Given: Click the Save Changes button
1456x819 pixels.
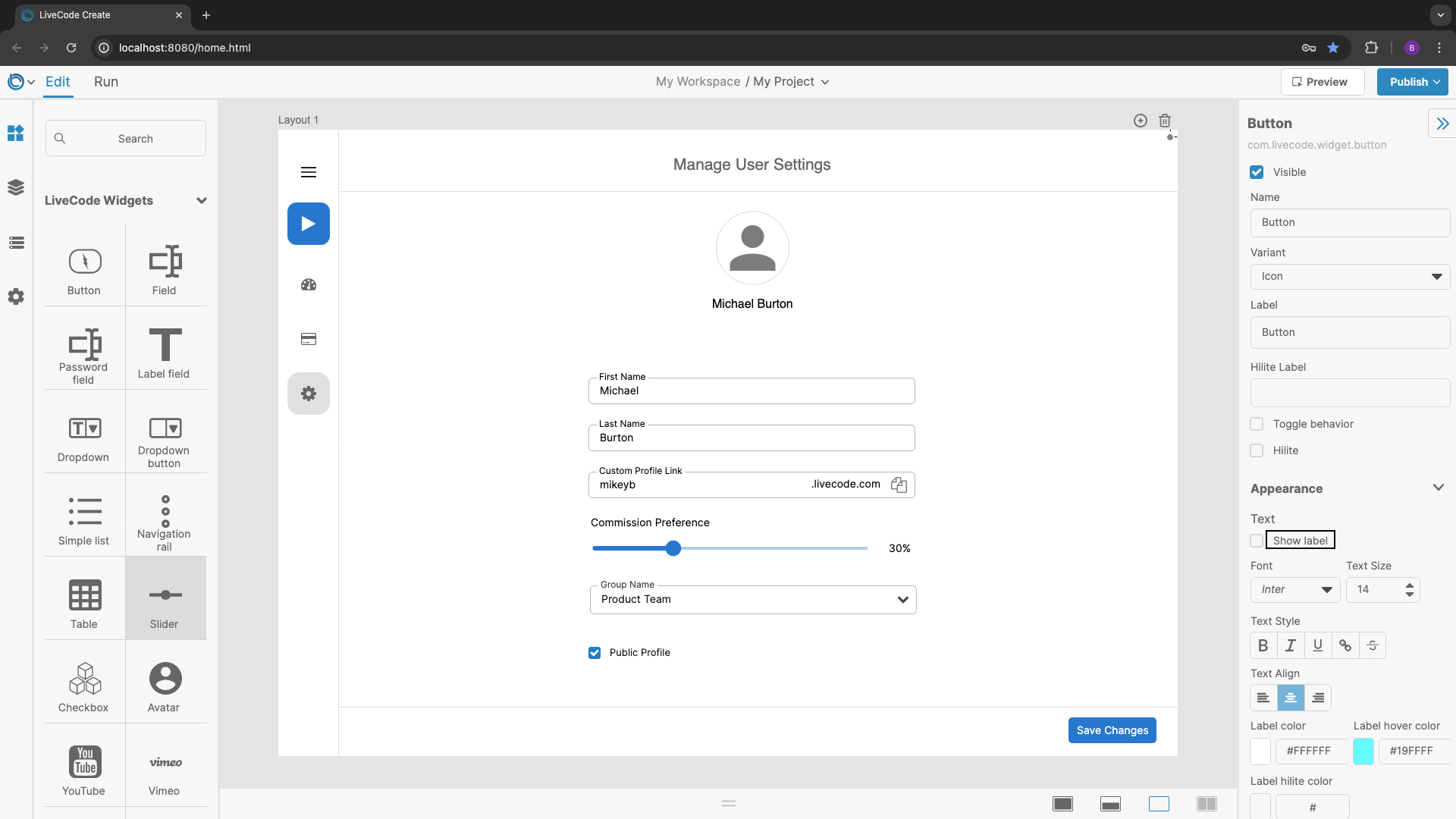Looking at the screenshot, I should 1112,730.
